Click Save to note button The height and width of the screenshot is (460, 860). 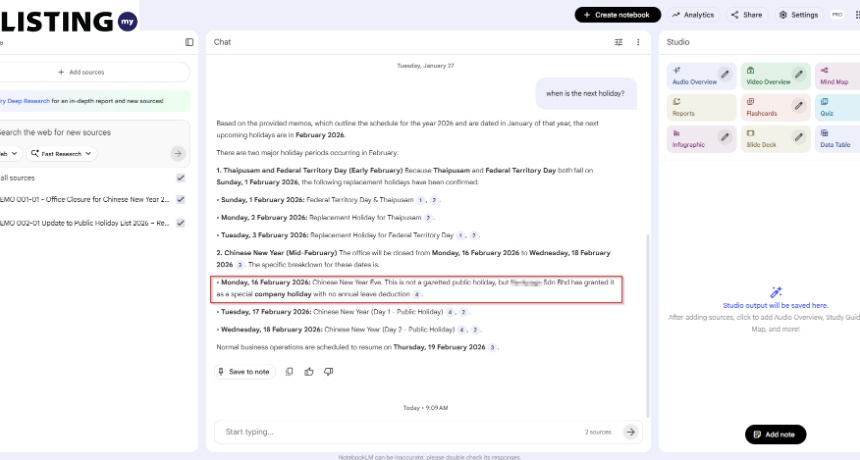pos(245,372)
